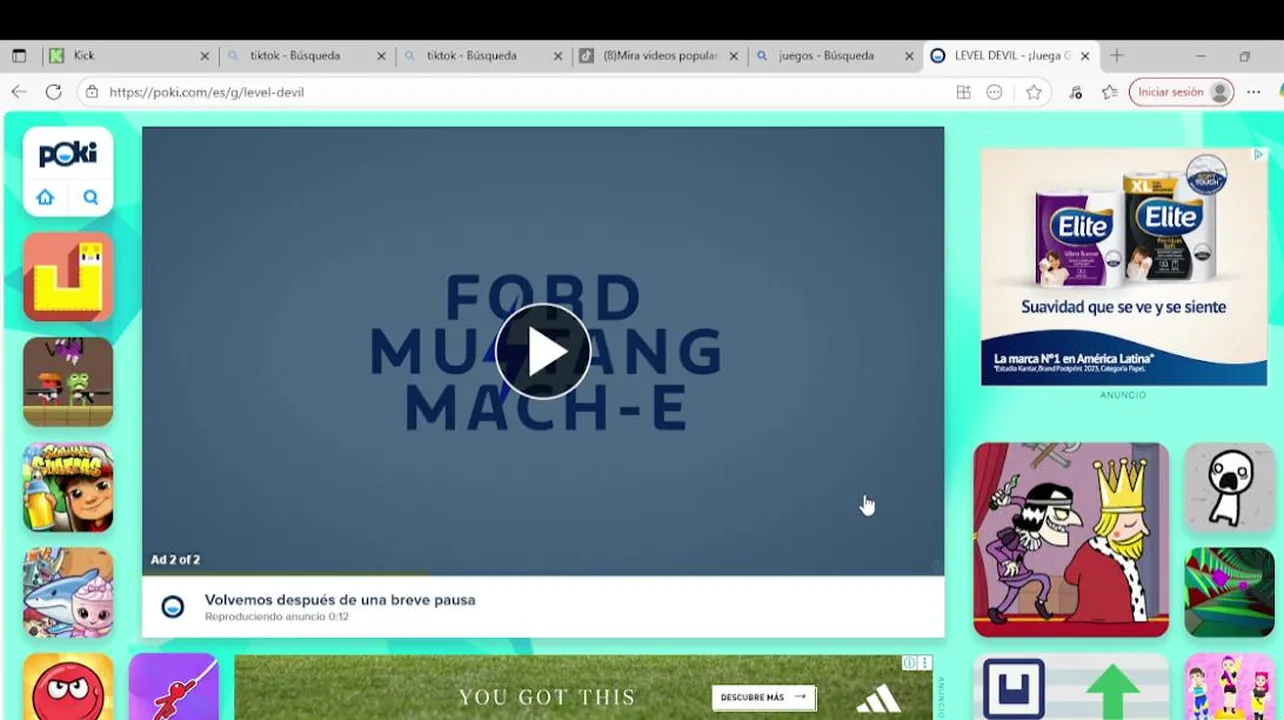Screen dimensions: 1284x720
Task: Open favorites list icon
Action: click(x=1110, y=92)
